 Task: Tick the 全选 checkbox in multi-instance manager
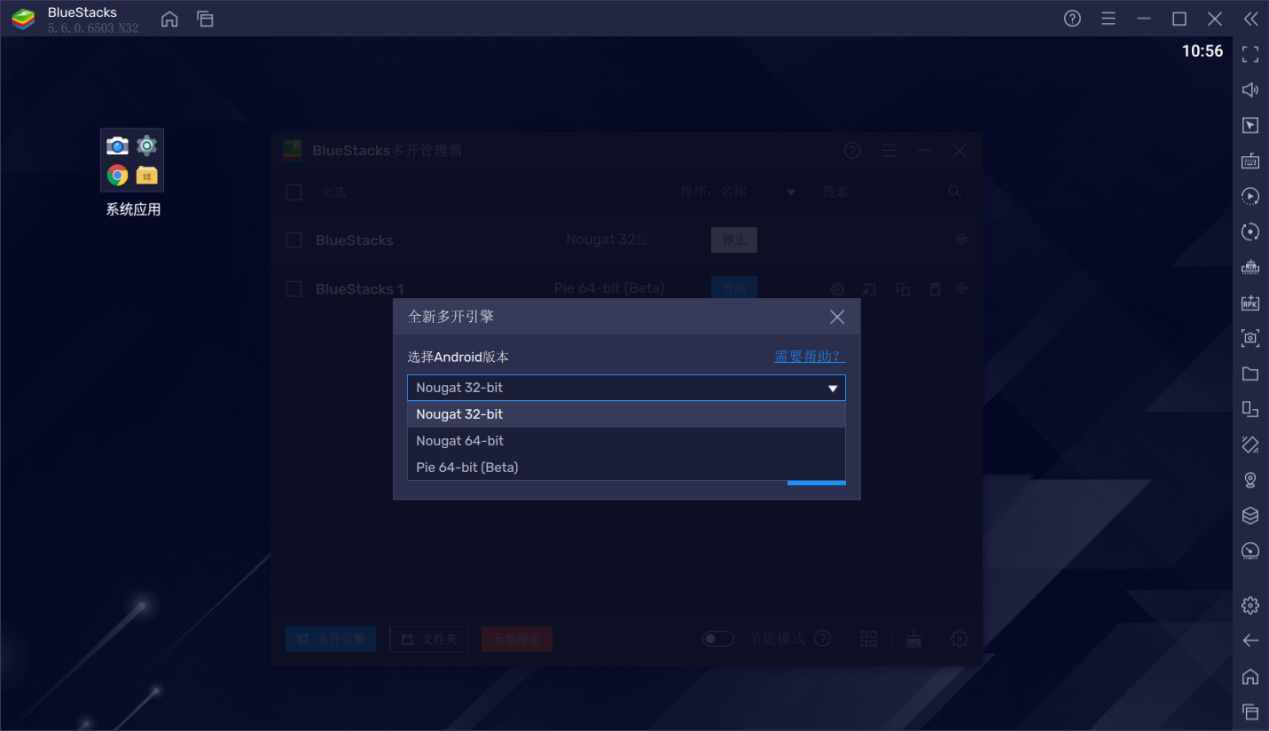click(x=294, y=192)
